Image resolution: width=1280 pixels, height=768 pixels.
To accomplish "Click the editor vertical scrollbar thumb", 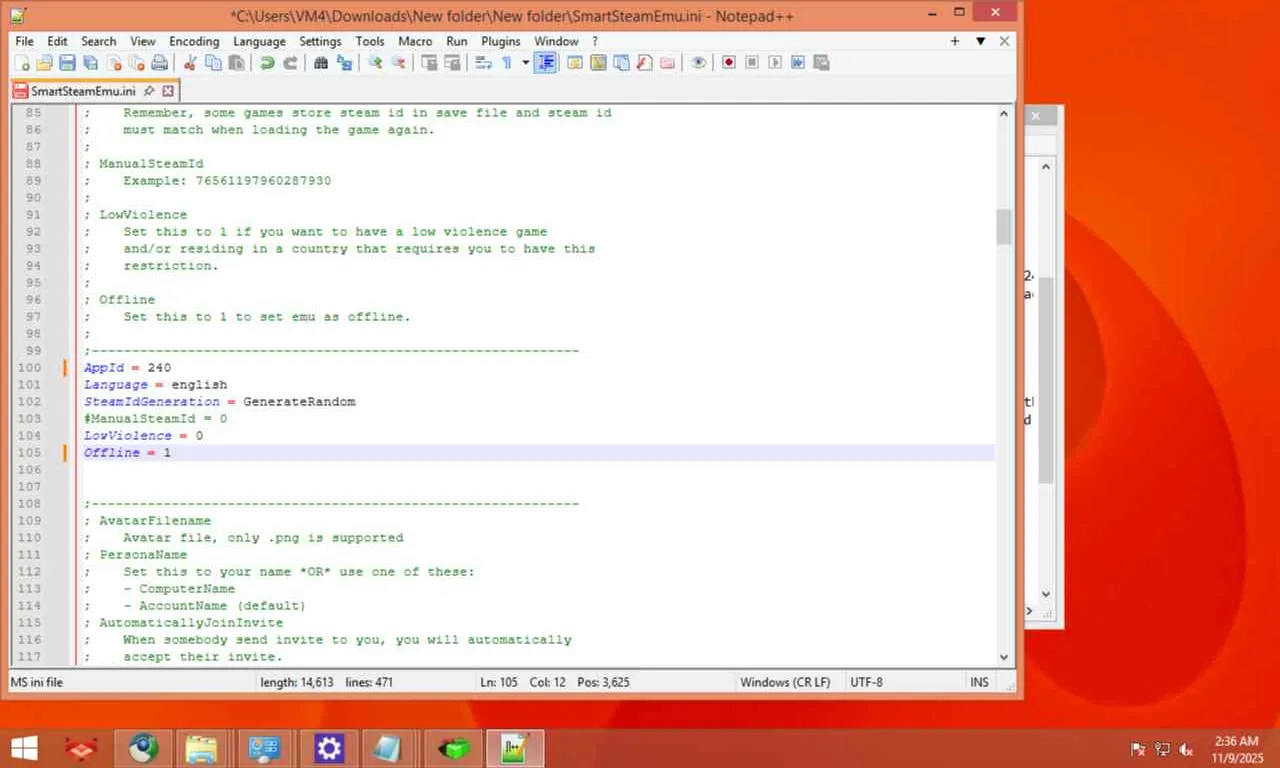I will pos(1004,226).
